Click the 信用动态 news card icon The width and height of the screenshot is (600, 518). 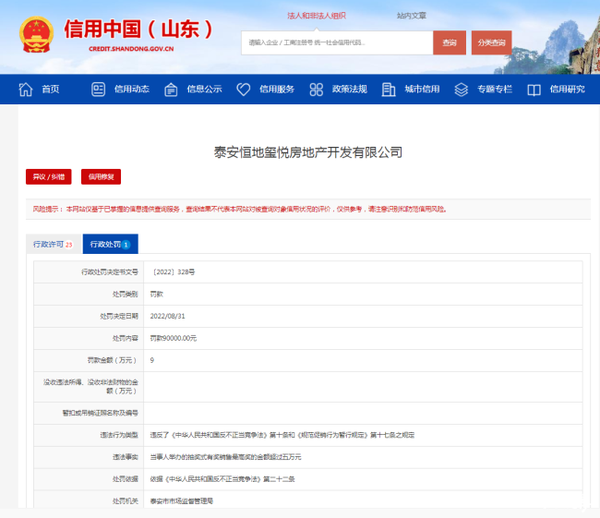pyautogui.click(x=98, y=90)
